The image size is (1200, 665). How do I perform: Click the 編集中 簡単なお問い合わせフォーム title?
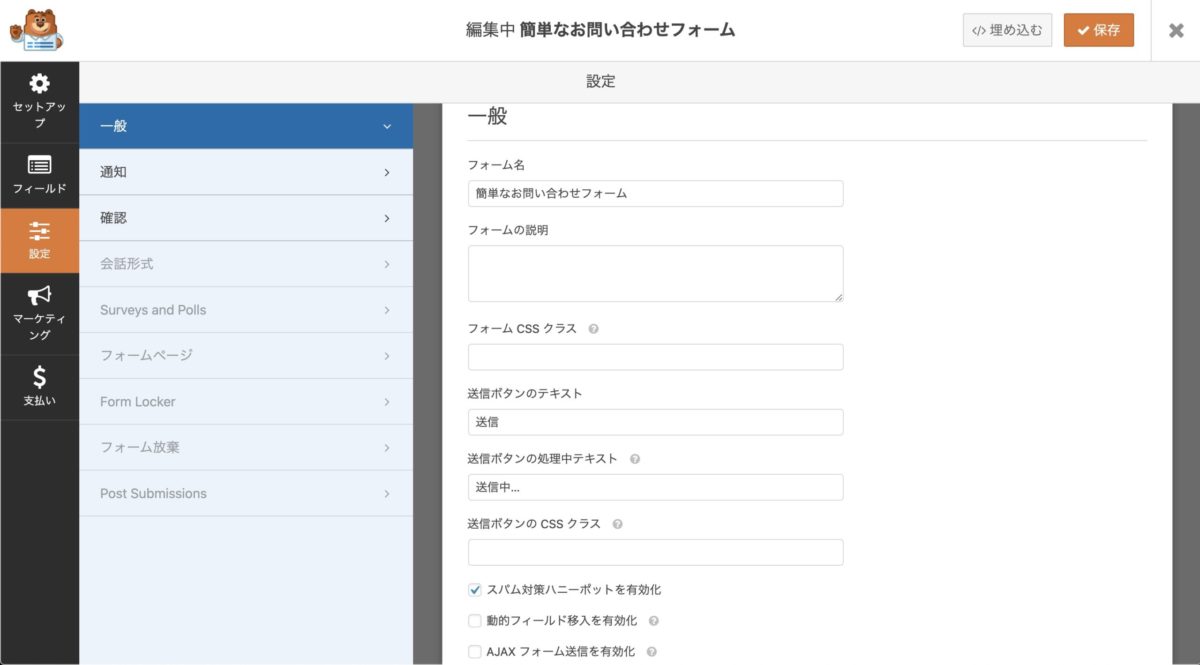(x=600, y=30)
